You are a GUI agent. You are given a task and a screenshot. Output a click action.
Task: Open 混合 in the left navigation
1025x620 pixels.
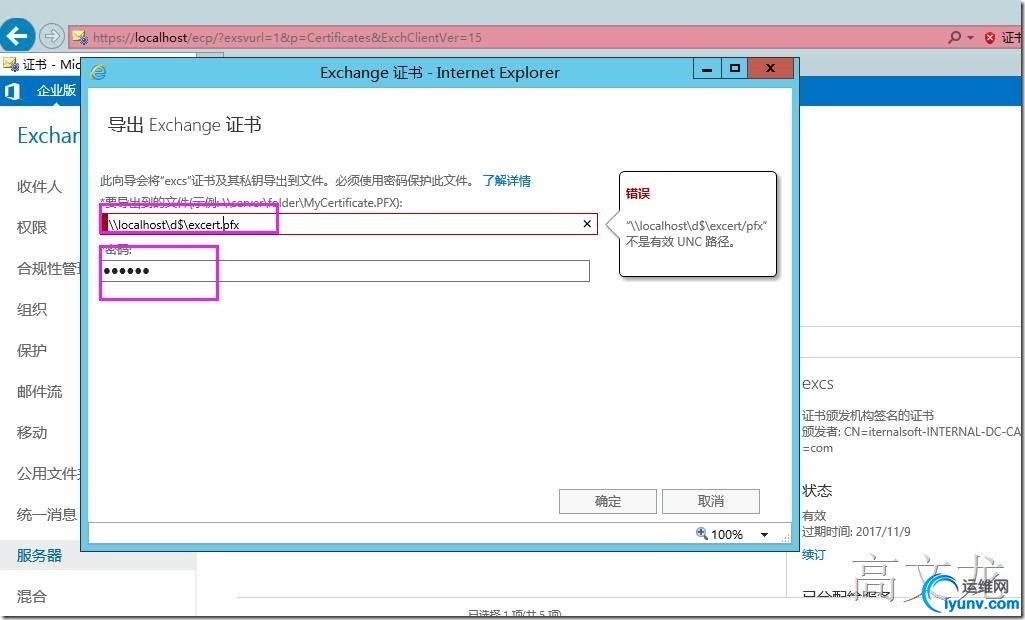(x=32, y=596)
